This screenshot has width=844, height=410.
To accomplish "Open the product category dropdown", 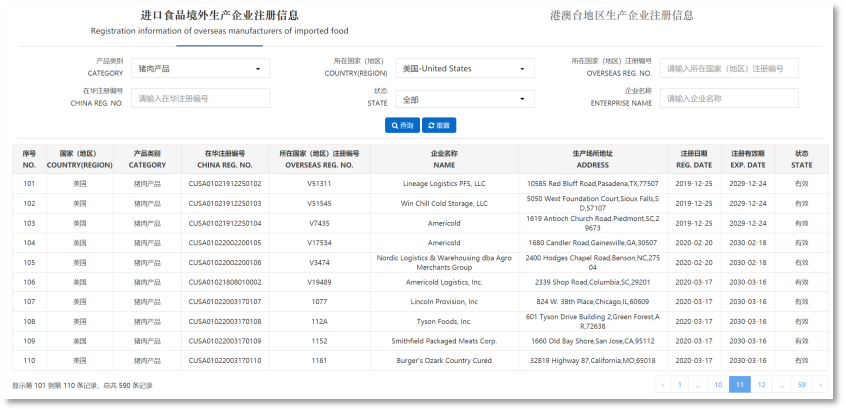I will click(200, 68).
